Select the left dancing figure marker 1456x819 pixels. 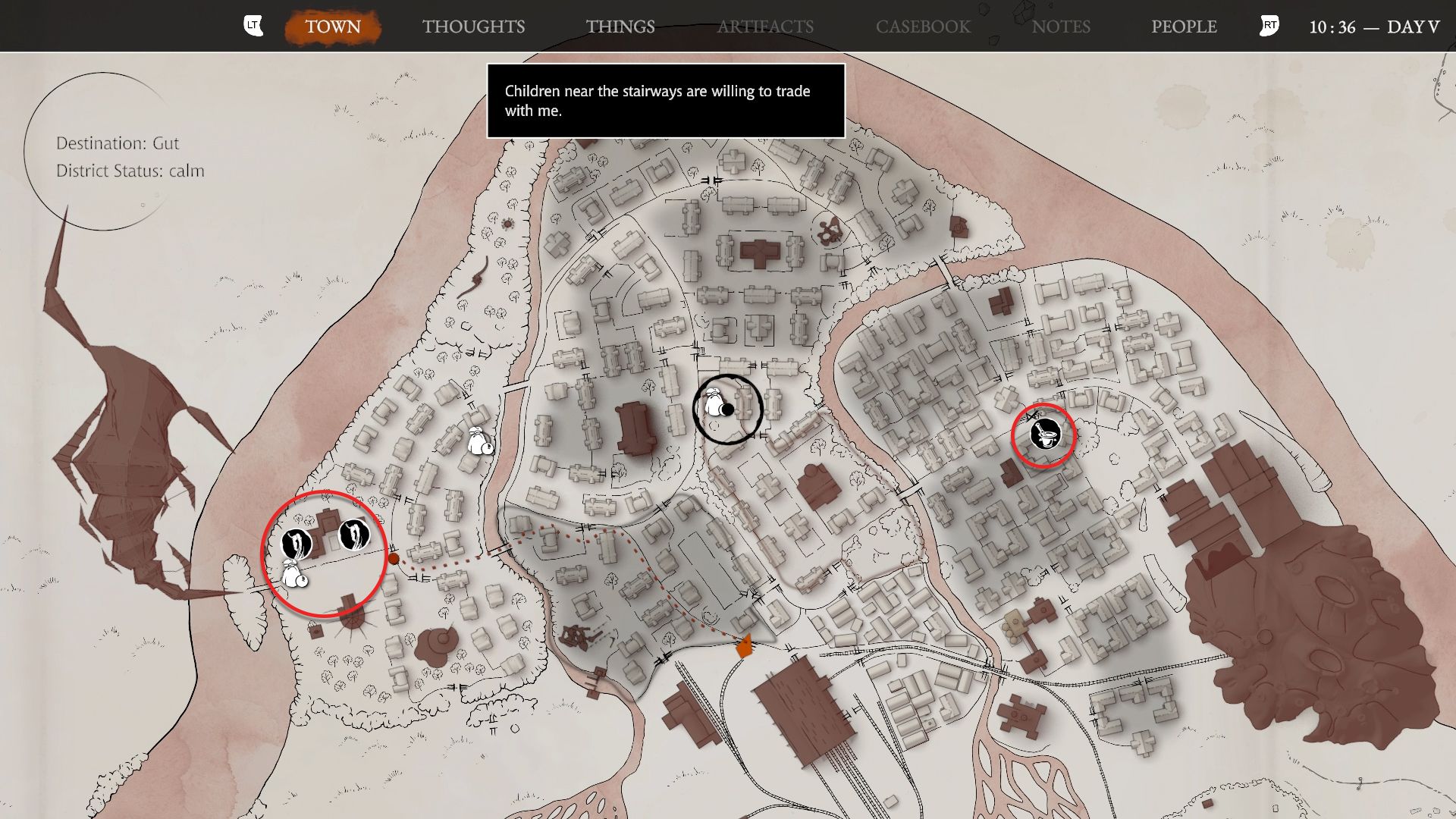296,543
